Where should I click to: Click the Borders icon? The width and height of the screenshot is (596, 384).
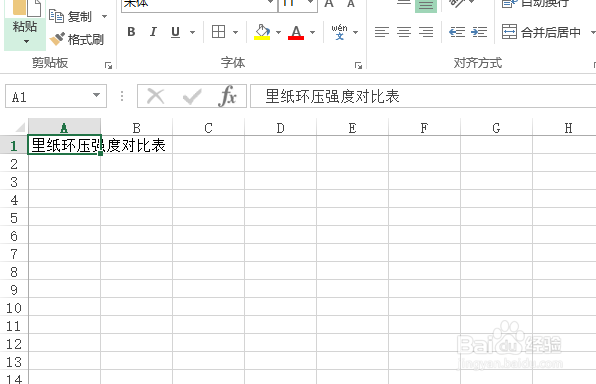pos(219,32)
